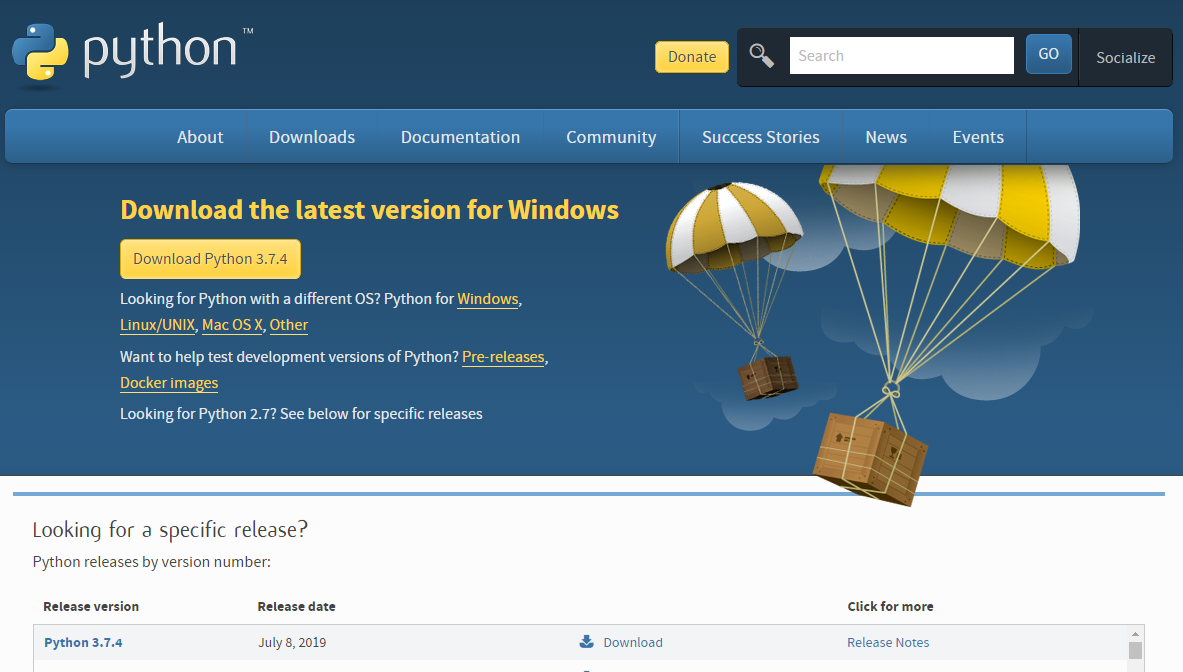Click inside the Search input field

pos(900,55)
